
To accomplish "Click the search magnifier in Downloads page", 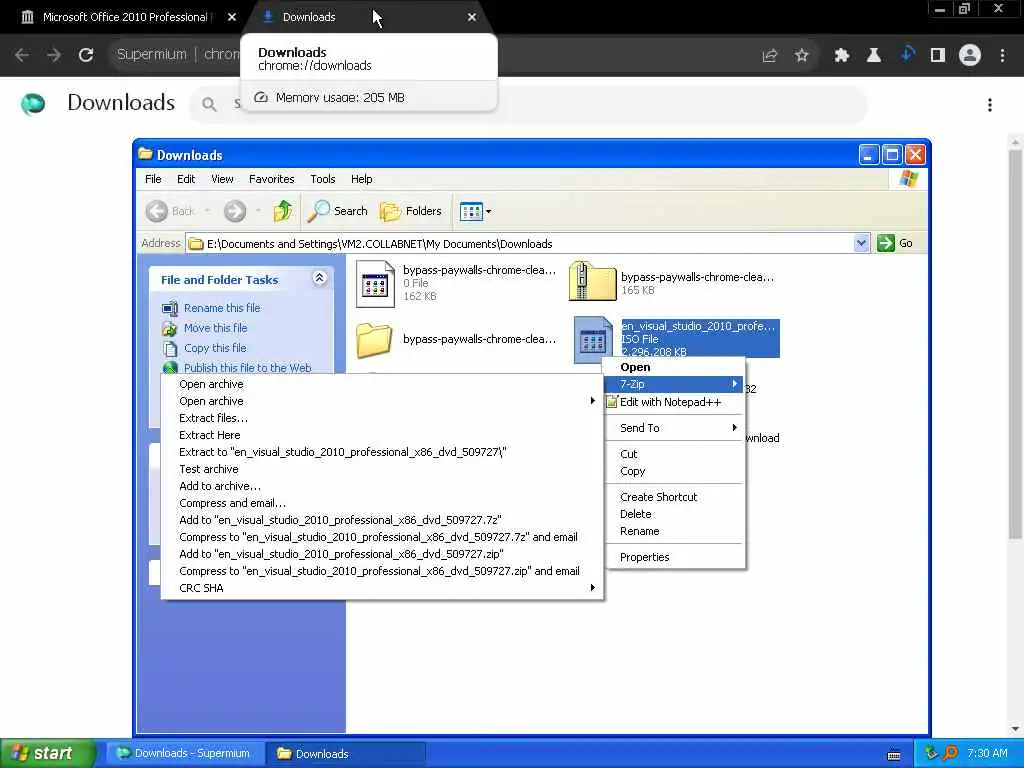I will (209, 104).
